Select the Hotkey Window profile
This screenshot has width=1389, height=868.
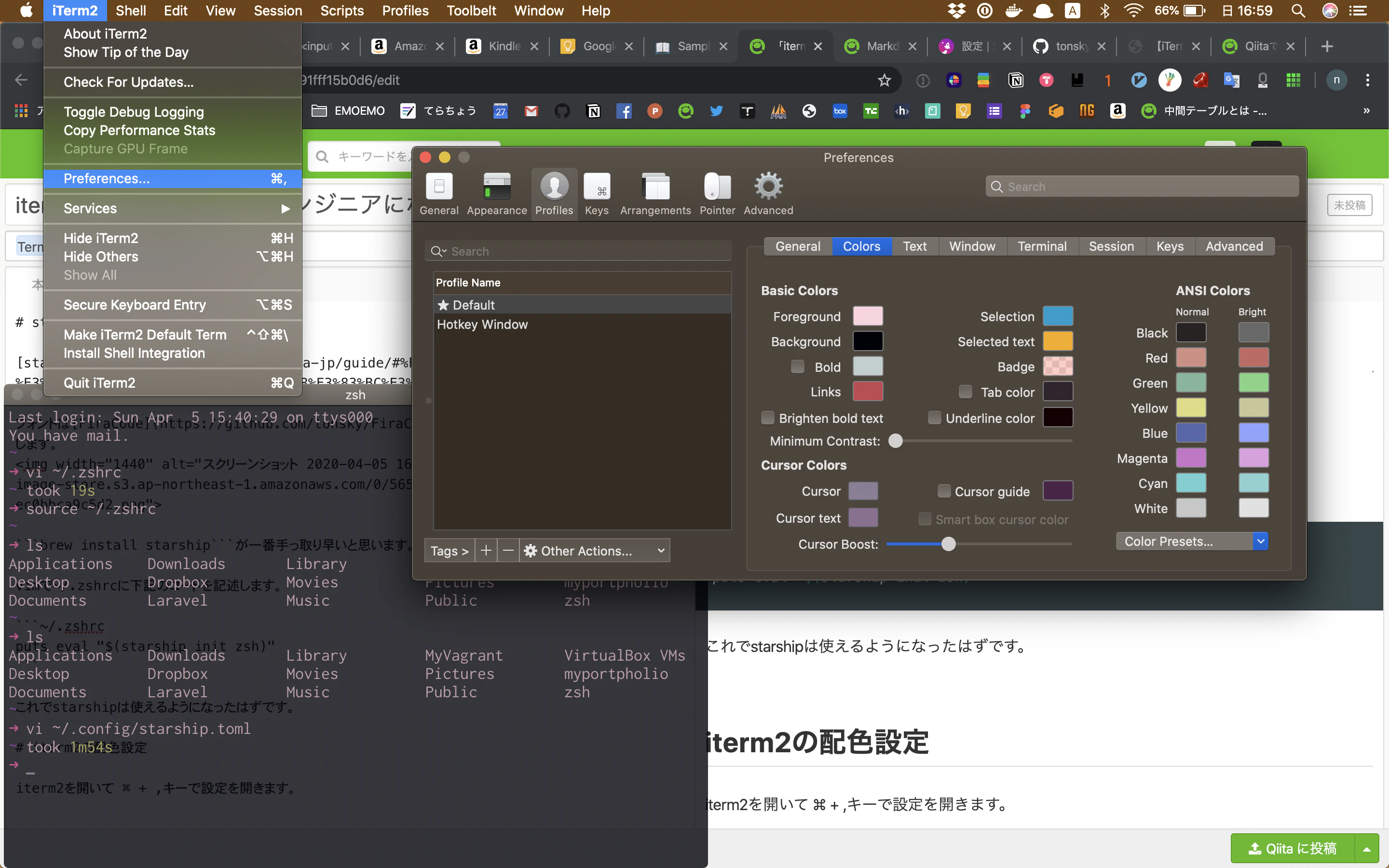tap(582, 325)
